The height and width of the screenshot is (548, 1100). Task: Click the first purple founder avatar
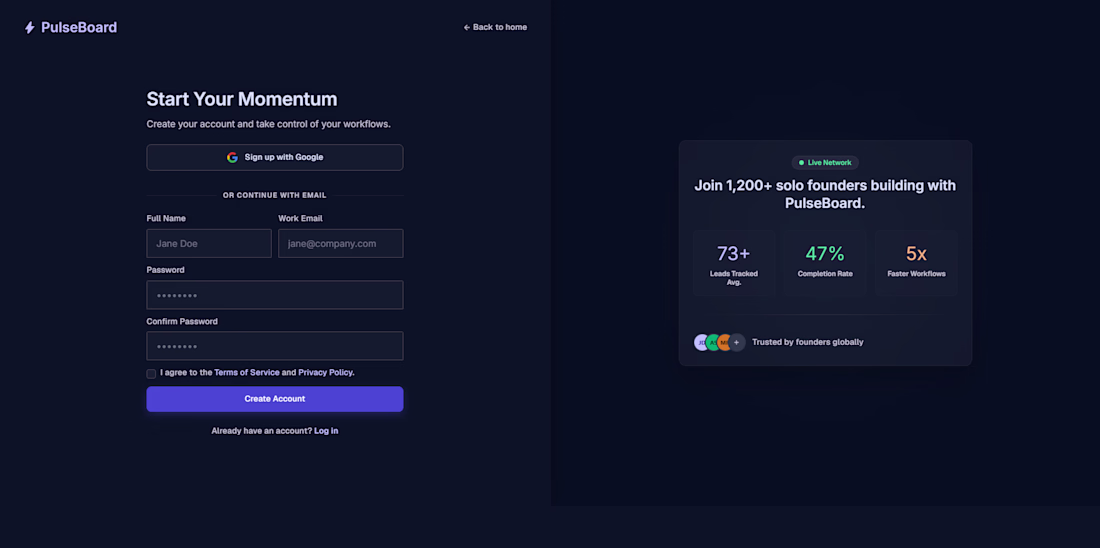point(702,342)
